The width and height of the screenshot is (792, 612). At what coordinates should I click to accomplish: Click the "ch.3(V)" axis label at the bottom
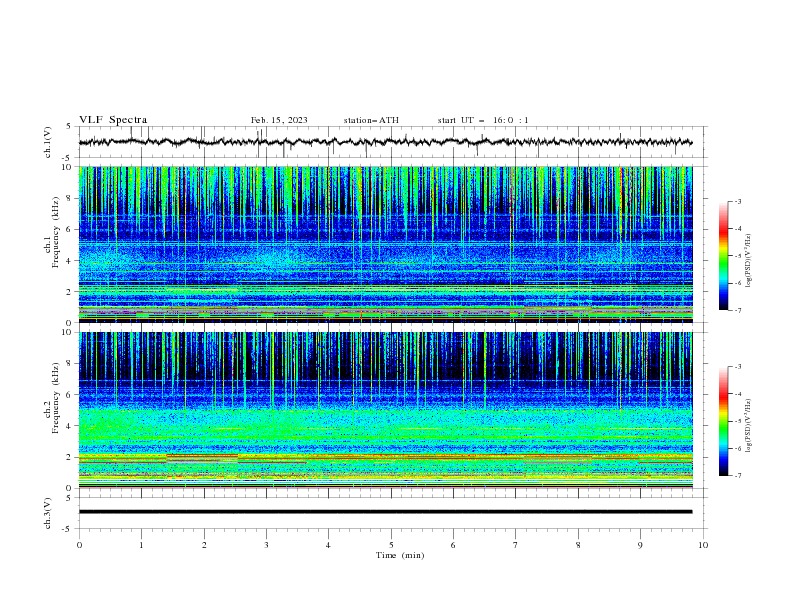[x=48, y=513]
